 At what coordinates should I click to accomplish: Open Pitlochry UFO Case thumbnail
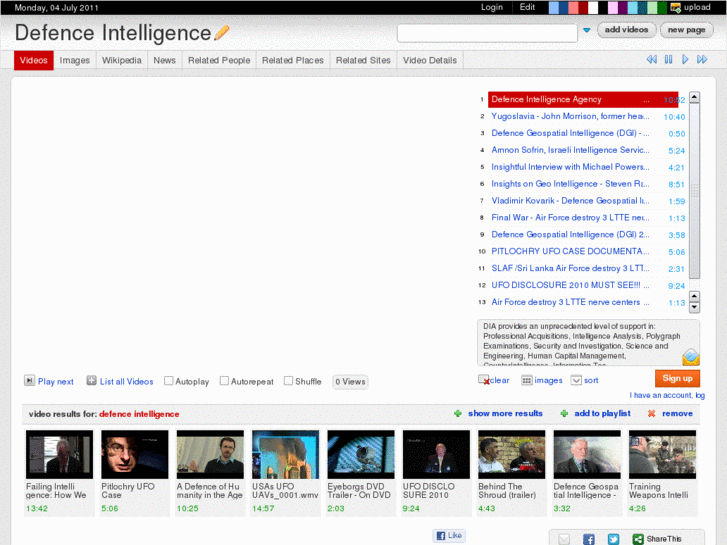pos(134,454)
